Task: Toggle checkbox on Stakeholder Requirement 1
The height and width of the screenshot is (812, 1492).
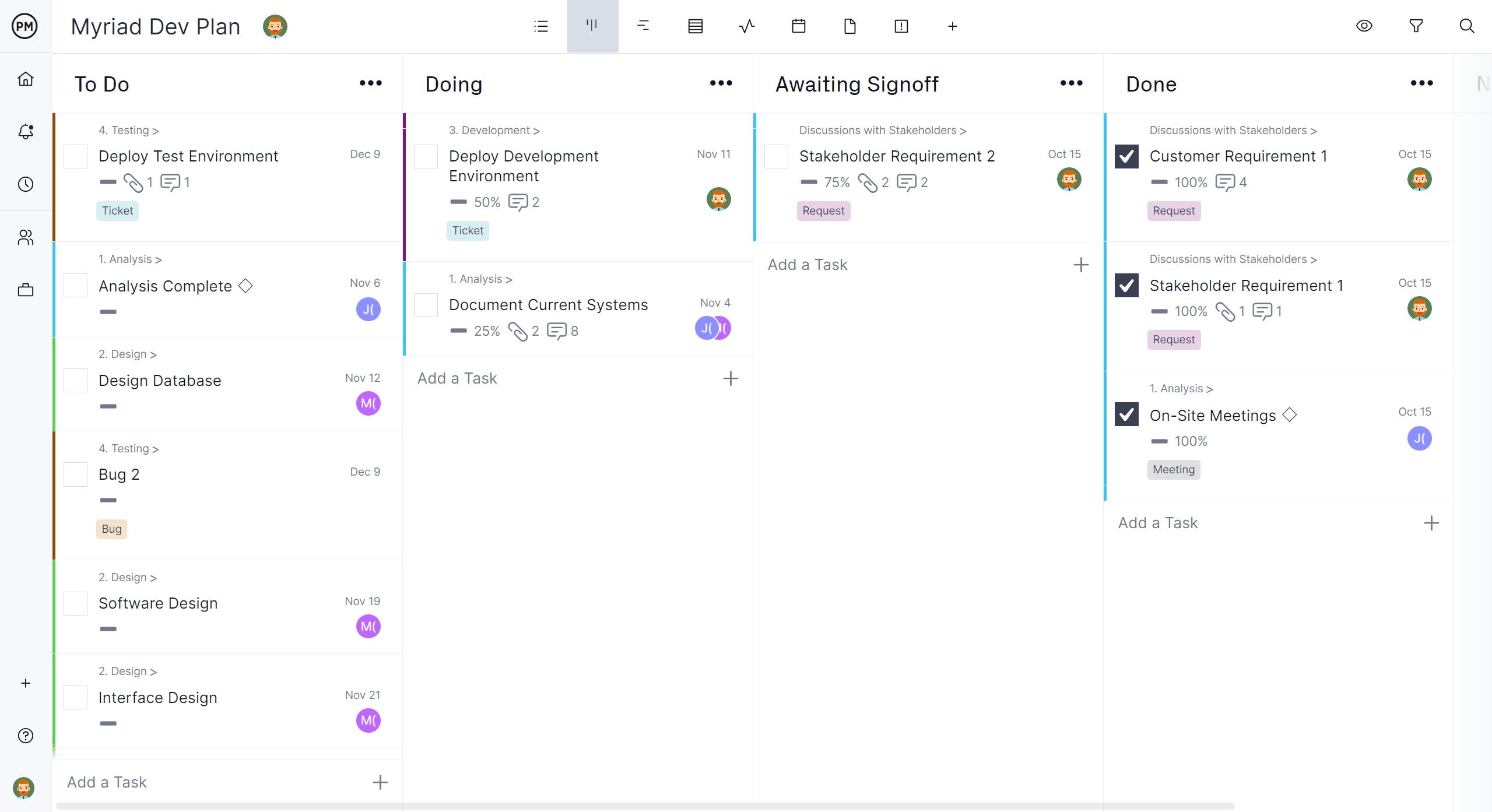Action: coord(1127,285)
